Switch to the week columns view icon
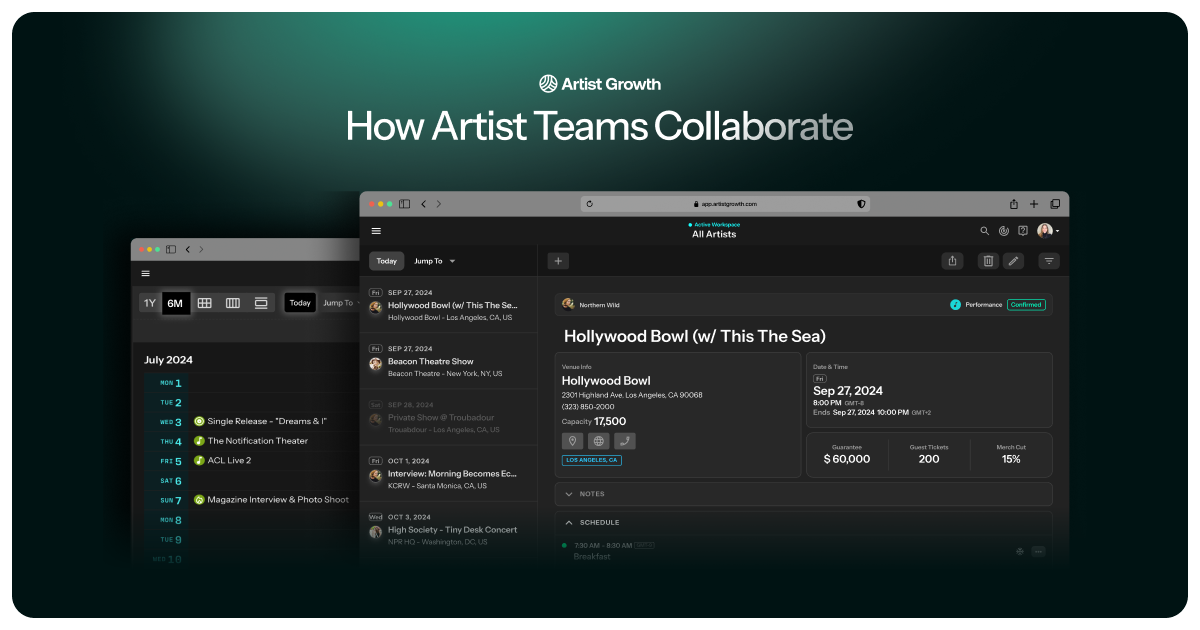The height and width of the screenshot is (630, 1200). pos(233,303)
